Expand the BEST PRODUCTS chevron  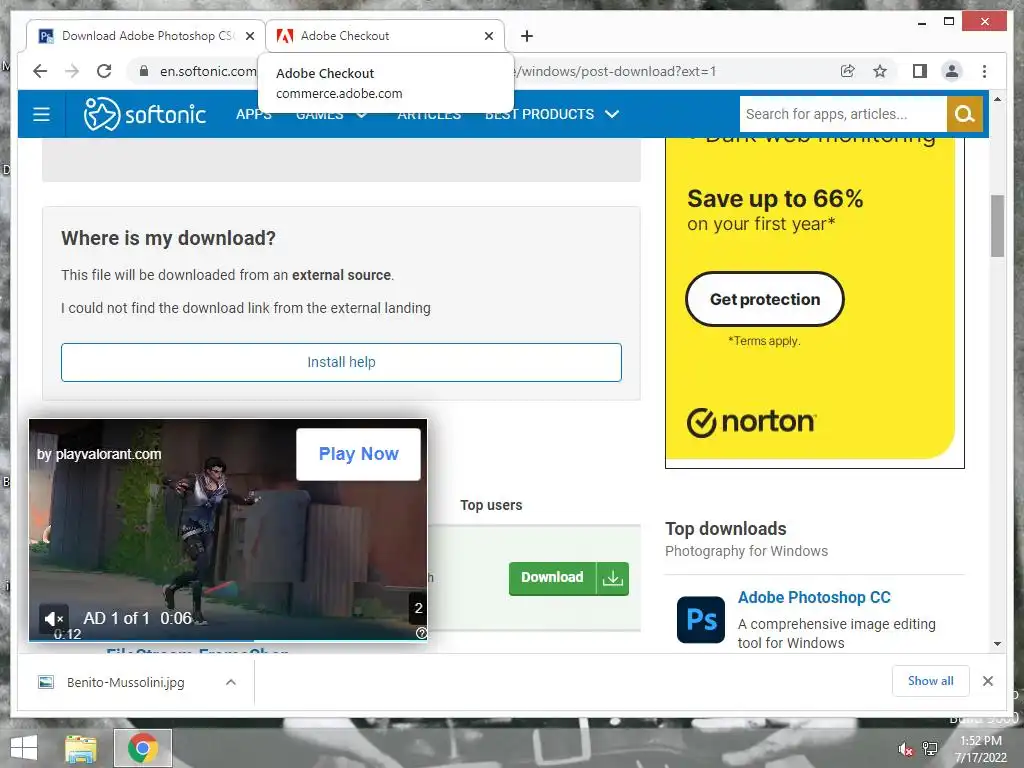[x=612, y=114]
